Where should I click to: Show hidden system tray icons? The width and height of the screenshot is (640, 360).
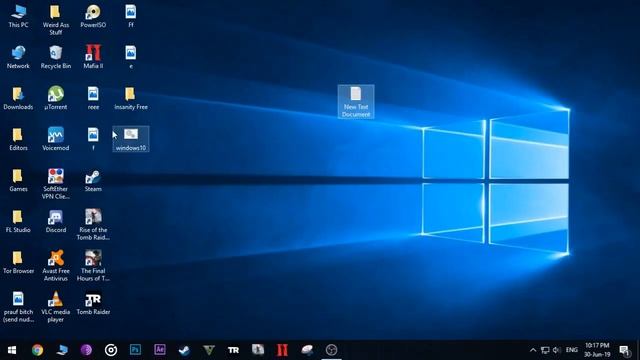(533, 350)
